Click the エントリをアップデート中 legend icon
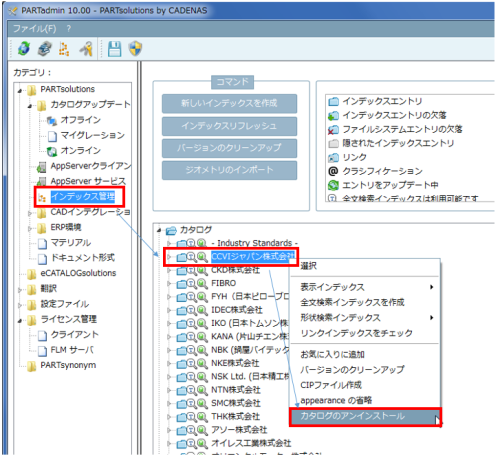Screen dimensions: 500x456 (x=333, y=185)
